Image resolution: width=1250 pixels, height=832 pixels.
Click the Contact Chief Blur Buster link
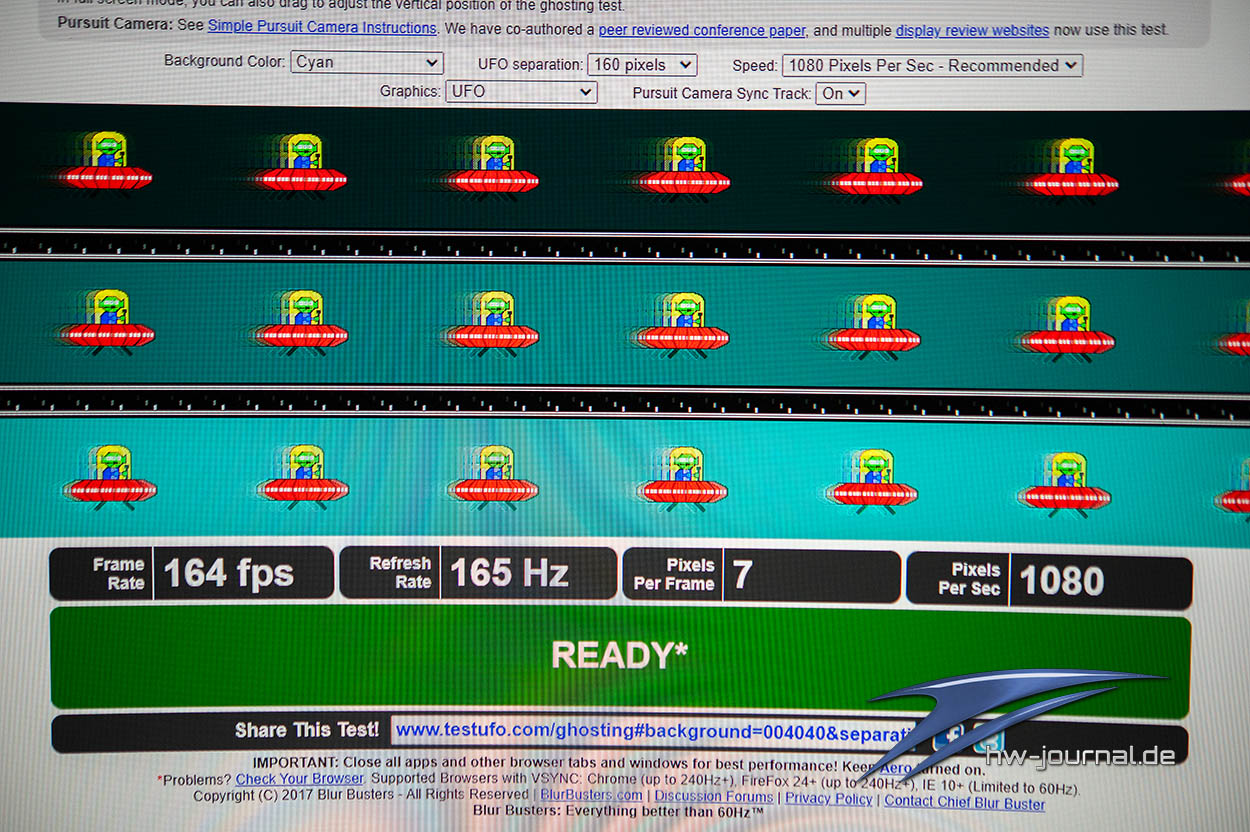click(964, 801)
